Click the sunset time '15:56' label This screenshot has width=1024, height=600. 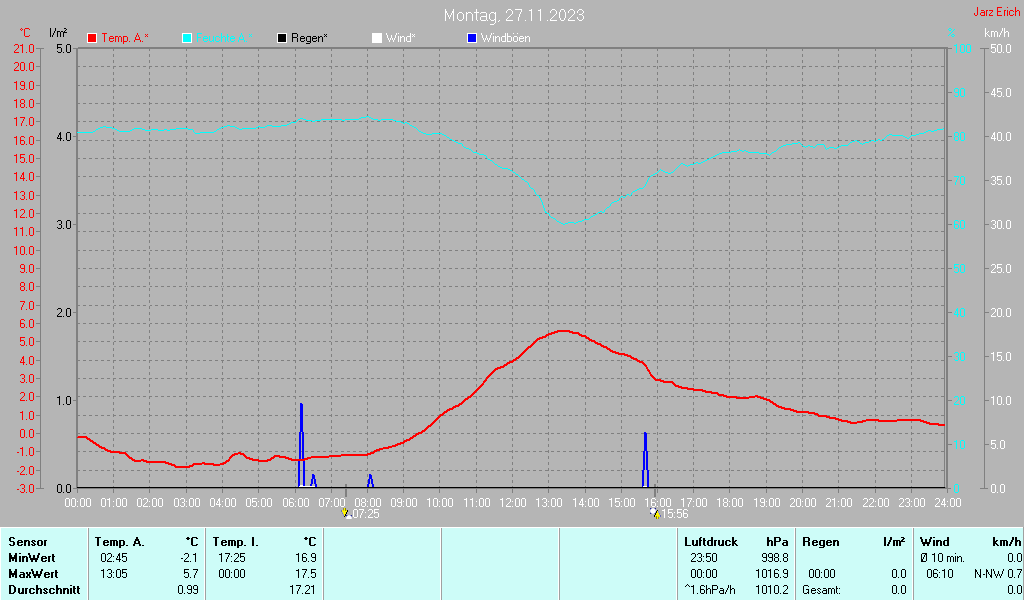click(x=675, y=514)
